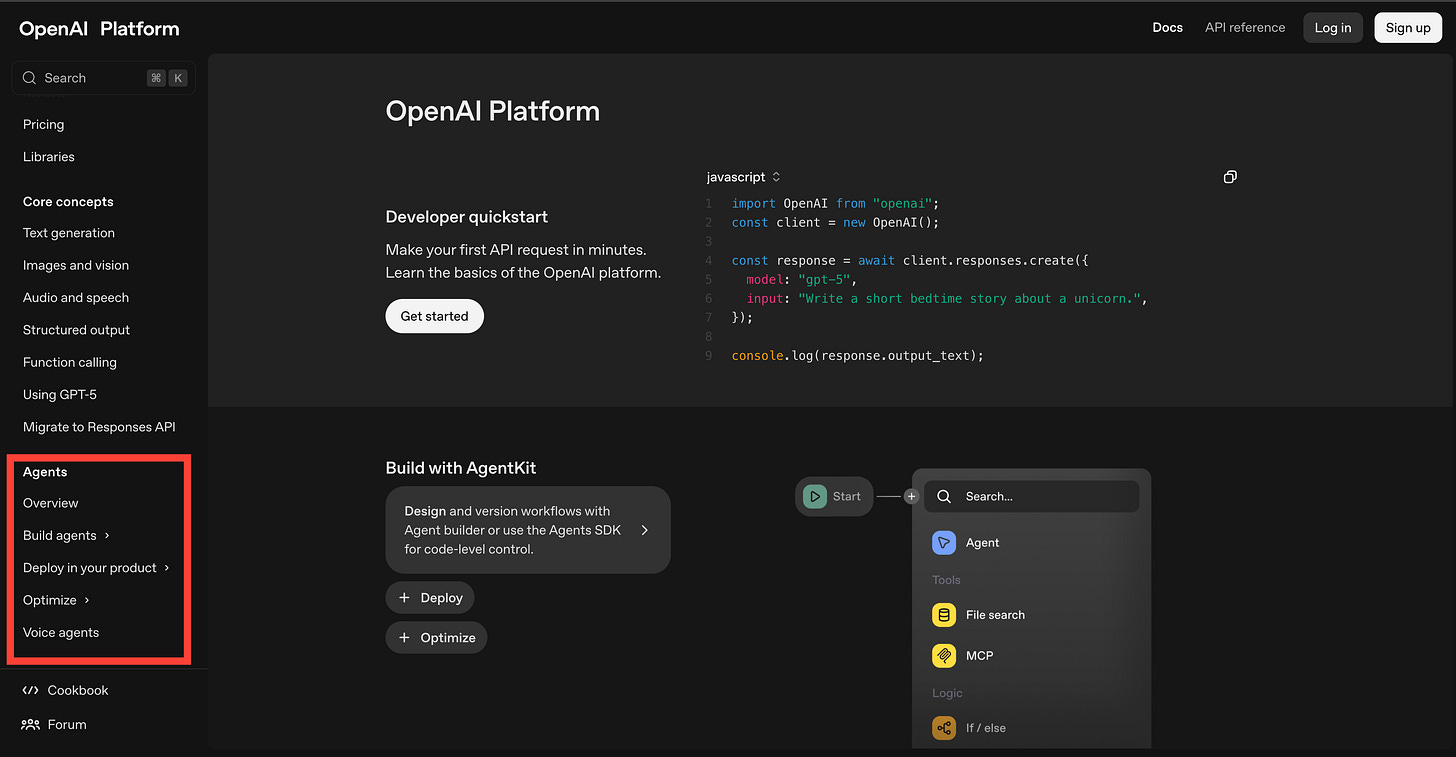The image size is (1456, 757).
Task: Click the OpenAI Platform logo
Action: pos(99,29)
